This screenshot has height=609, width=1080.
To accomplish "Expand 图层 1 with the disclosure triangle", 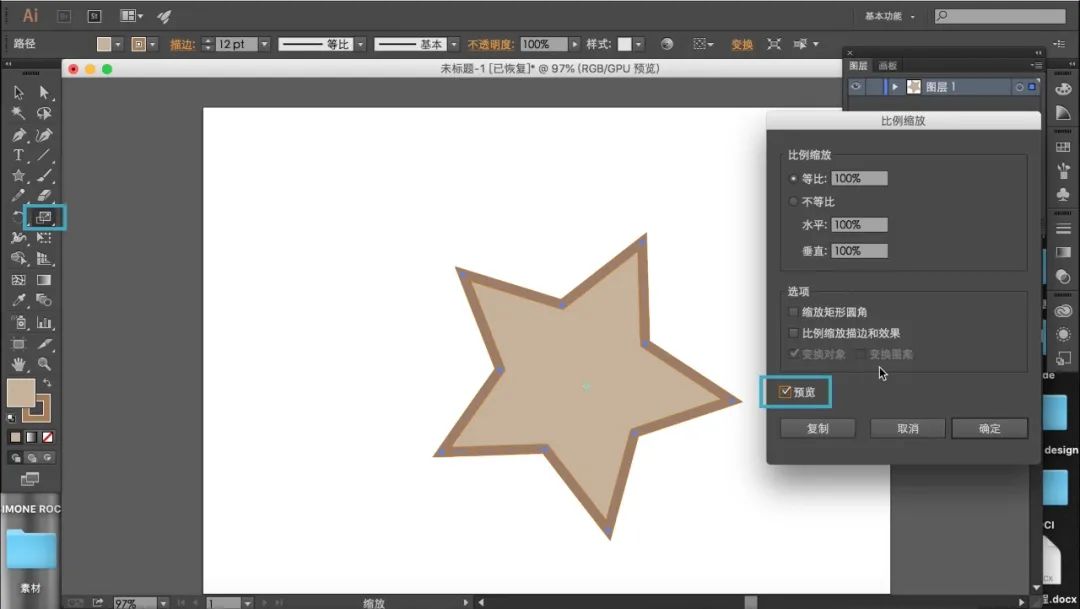I will pyautogui.click(x=895, y=87).
